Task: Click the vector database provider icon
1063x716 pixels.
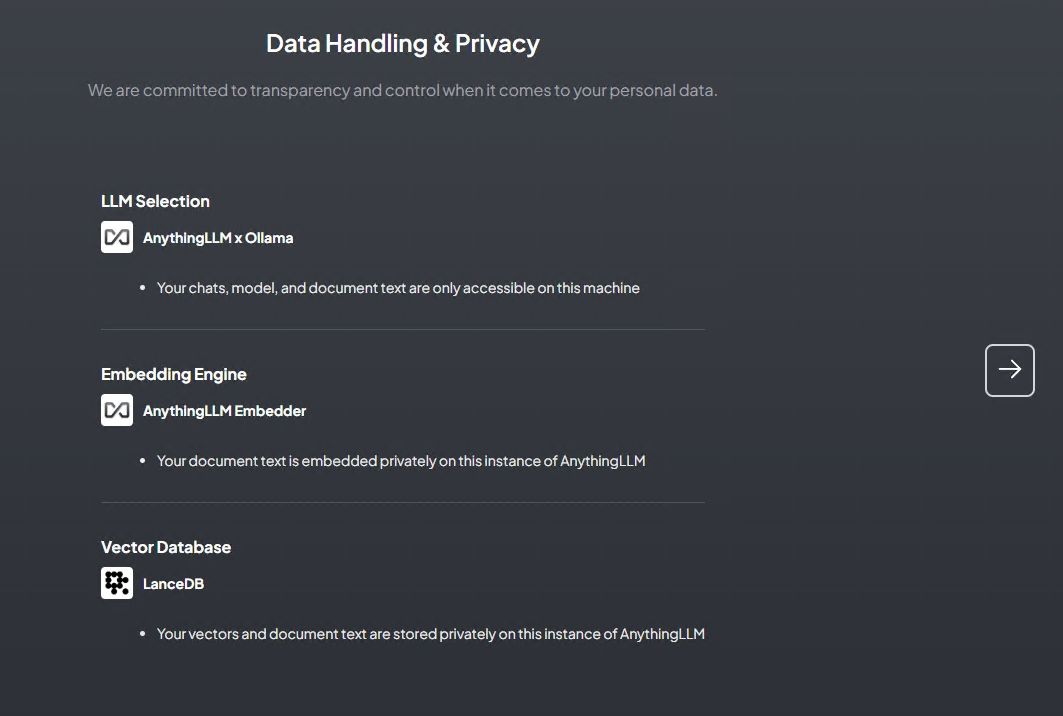Action: pos(116,582)
